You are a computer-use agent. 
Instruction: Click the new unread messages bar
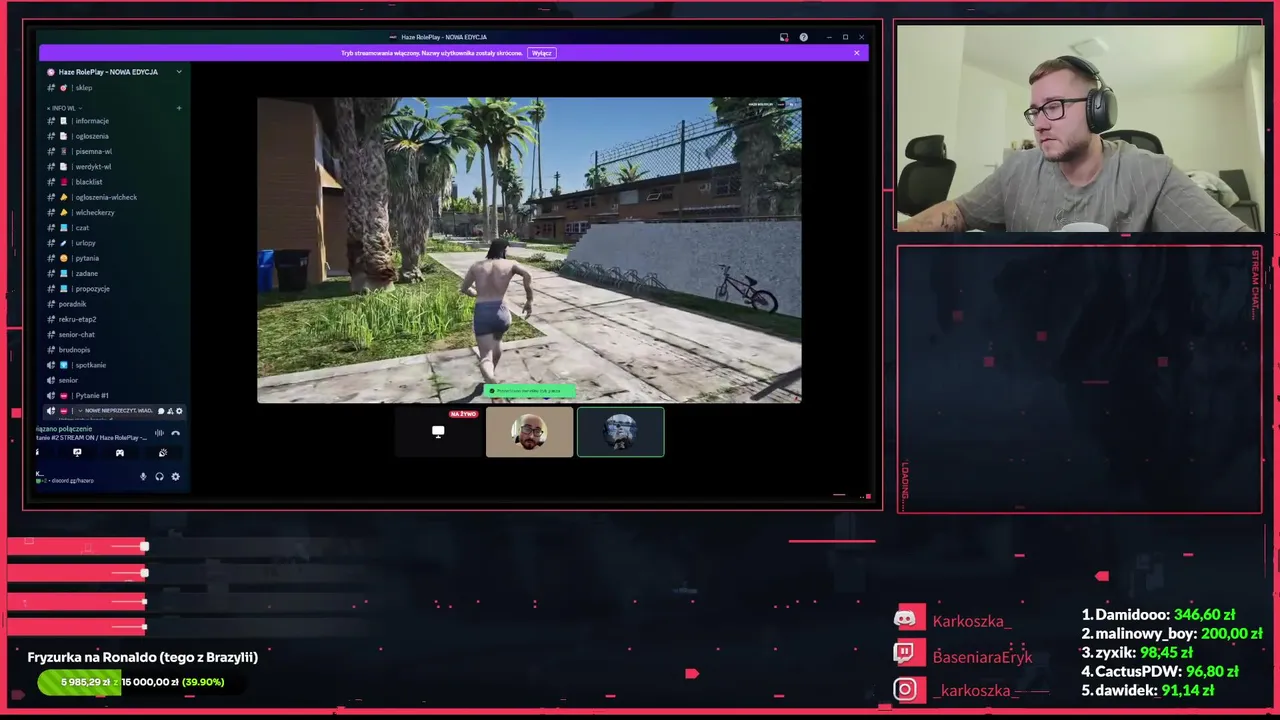(x=118, y=411)
